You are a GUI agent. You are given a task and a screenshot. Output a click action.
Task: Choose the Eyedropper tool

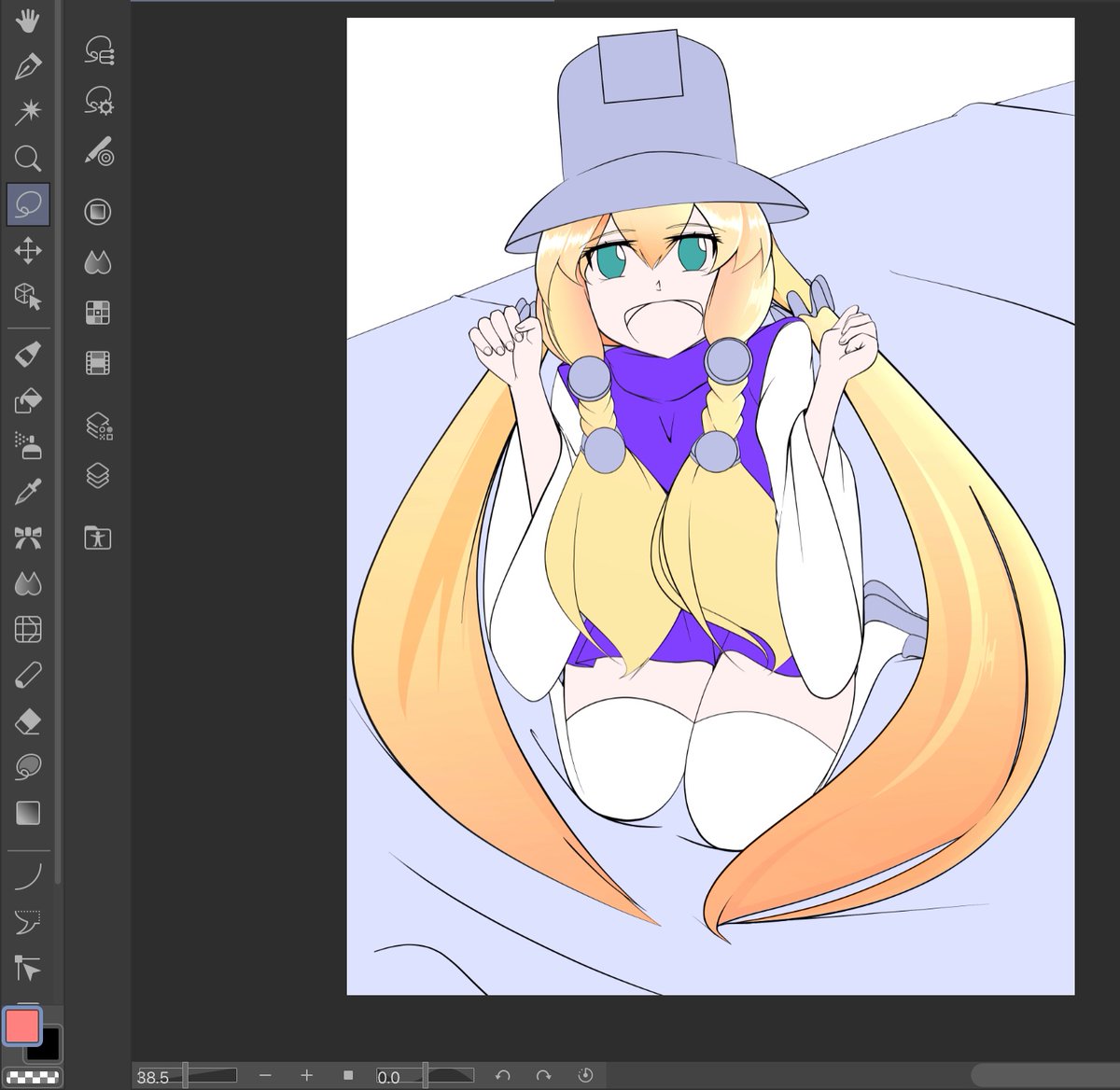[x=28, y=492]
